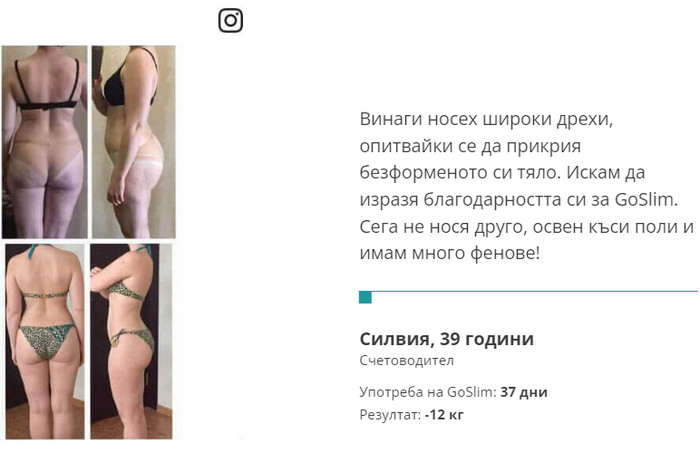Click the text безформеното си тяло
Screen dimensions: 700x453
point(460,172)
